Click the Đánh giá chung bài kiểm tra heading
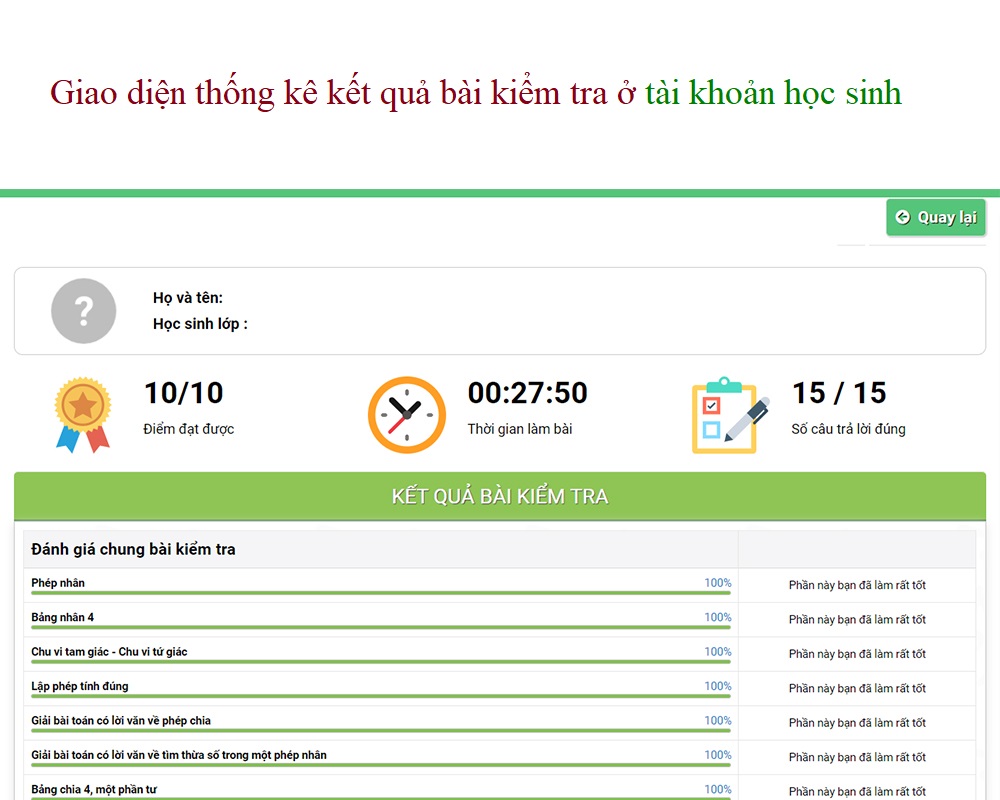1000x800 pixels. tap(133, 549)
